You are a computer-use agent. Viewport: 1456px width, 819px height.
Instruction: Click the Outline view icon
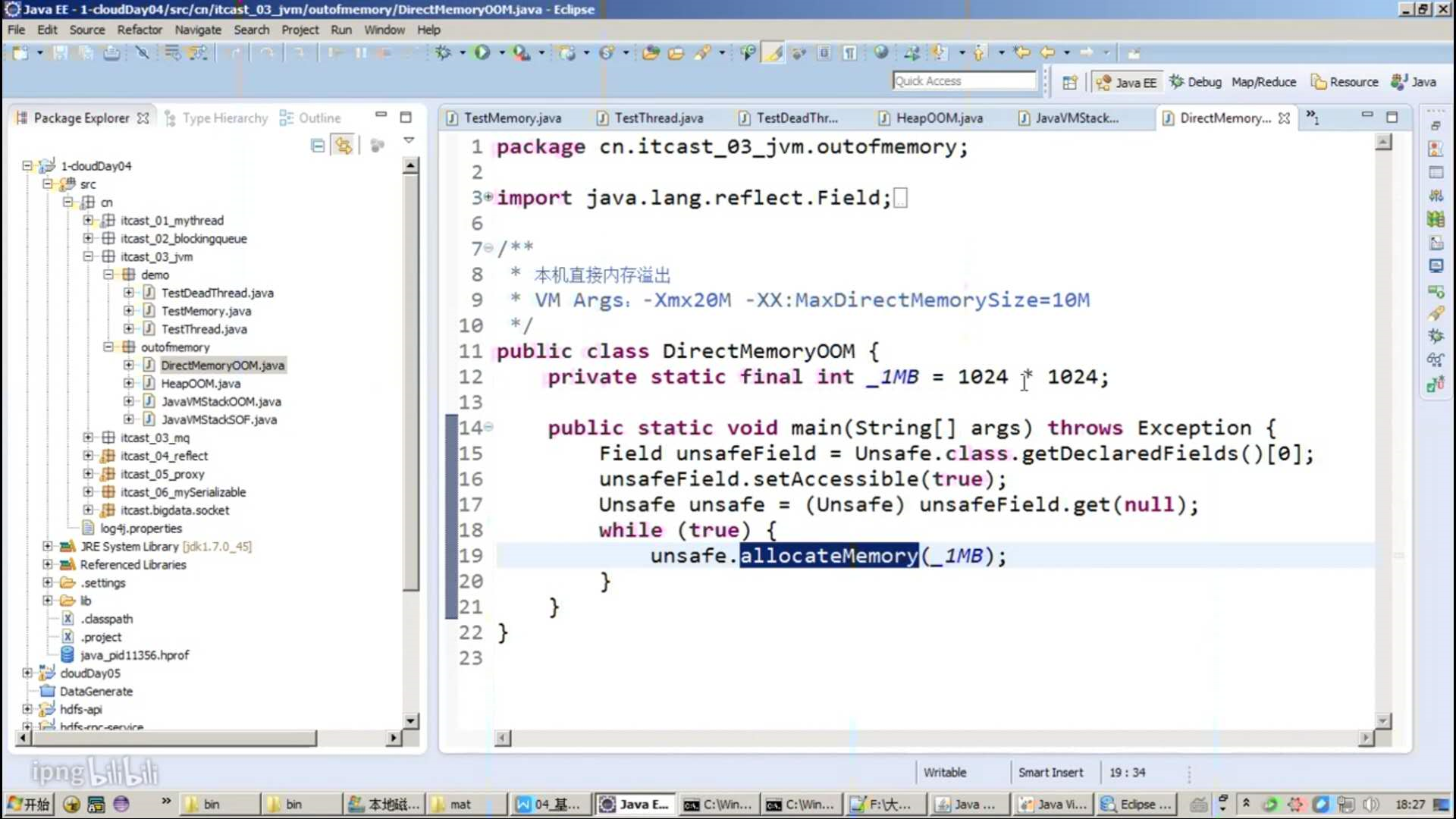[x=286, y=117]
